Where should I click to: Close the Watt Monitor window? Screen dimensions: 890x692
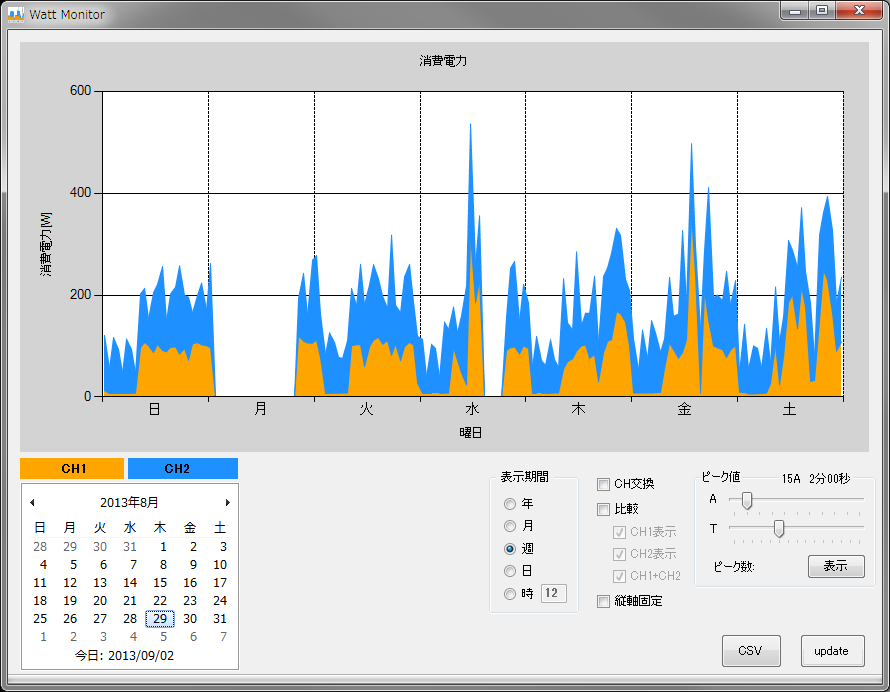859,11
